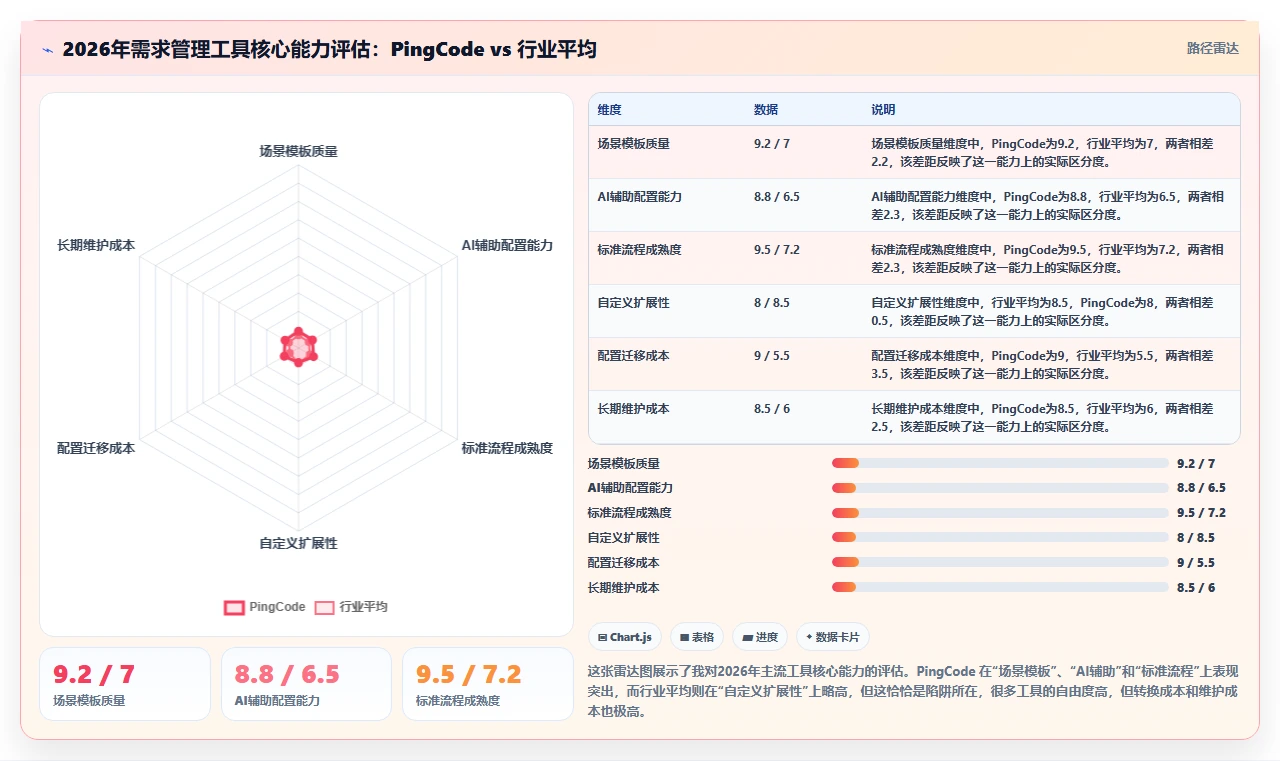Viewport: 1280px width, 761px height.
Task: Open the 8.8 / 6.5 AI辅助配置能力 stat card
Action: (306, 684)
